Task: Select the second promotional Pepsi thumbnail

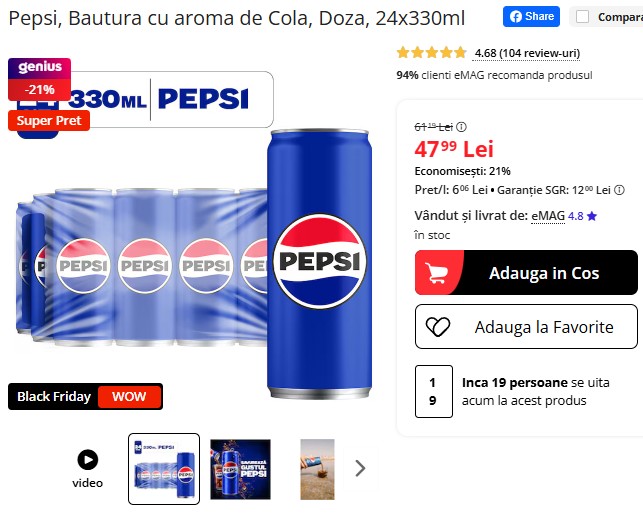Action: pyautogui.click(x=240, y=469)
